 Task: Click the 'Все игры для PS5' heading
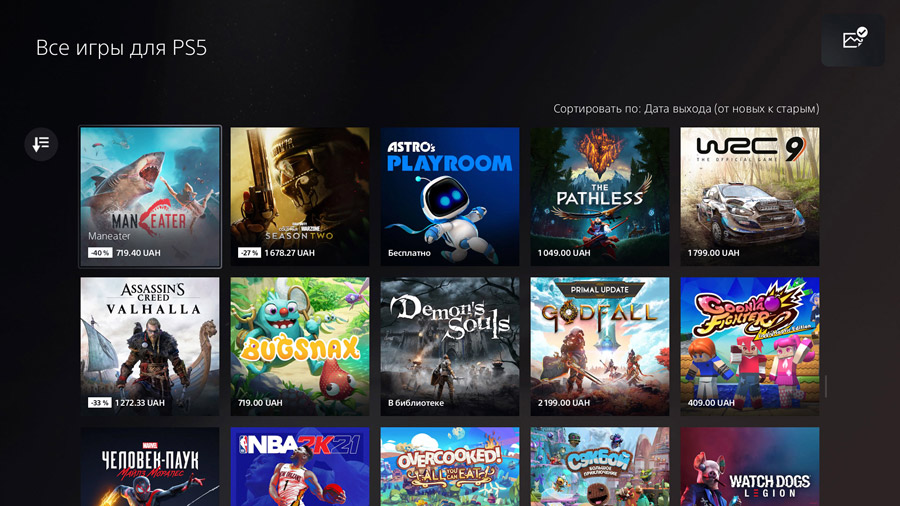[x=121, y=48]
